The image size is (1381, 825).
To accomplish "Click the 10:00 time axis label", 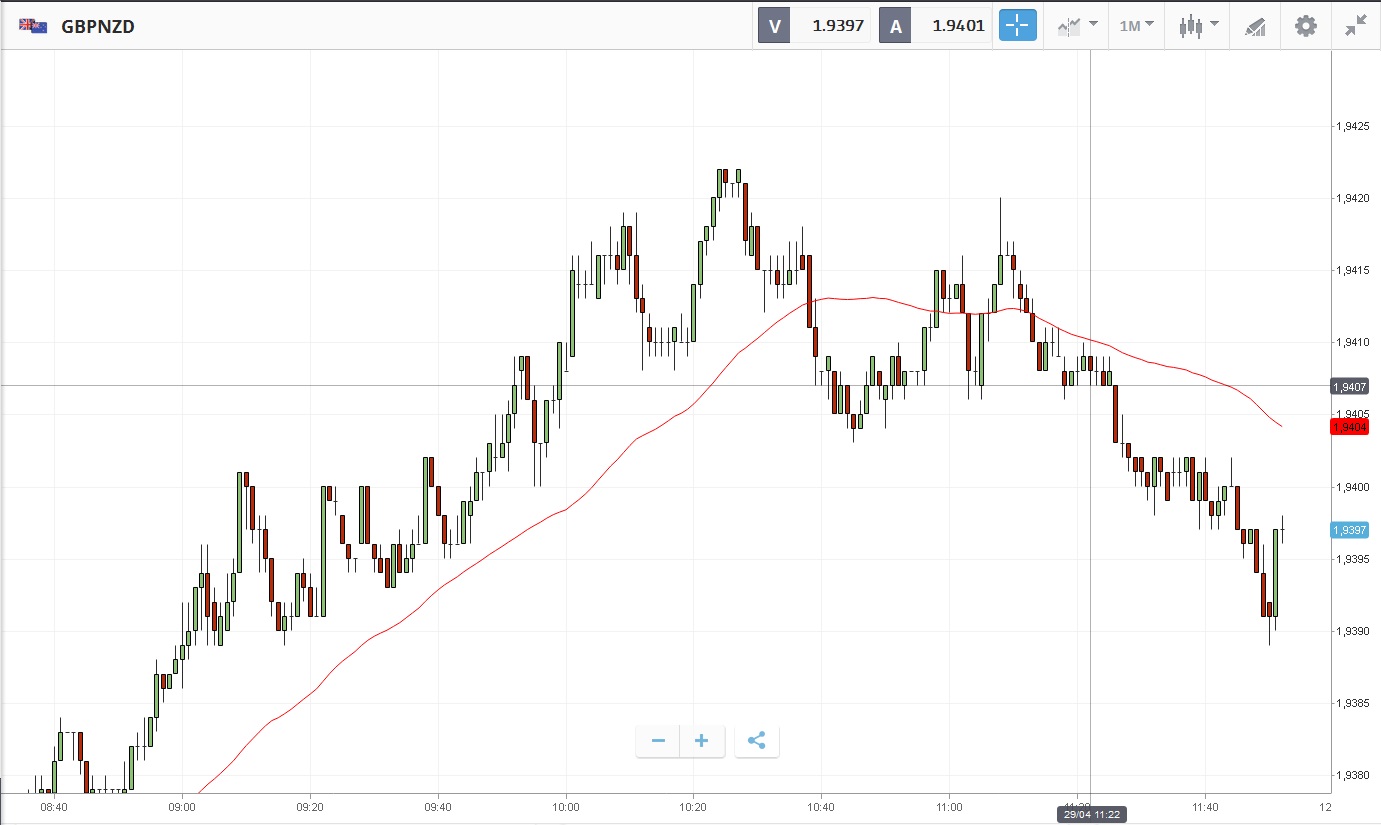I will point(566,807).
